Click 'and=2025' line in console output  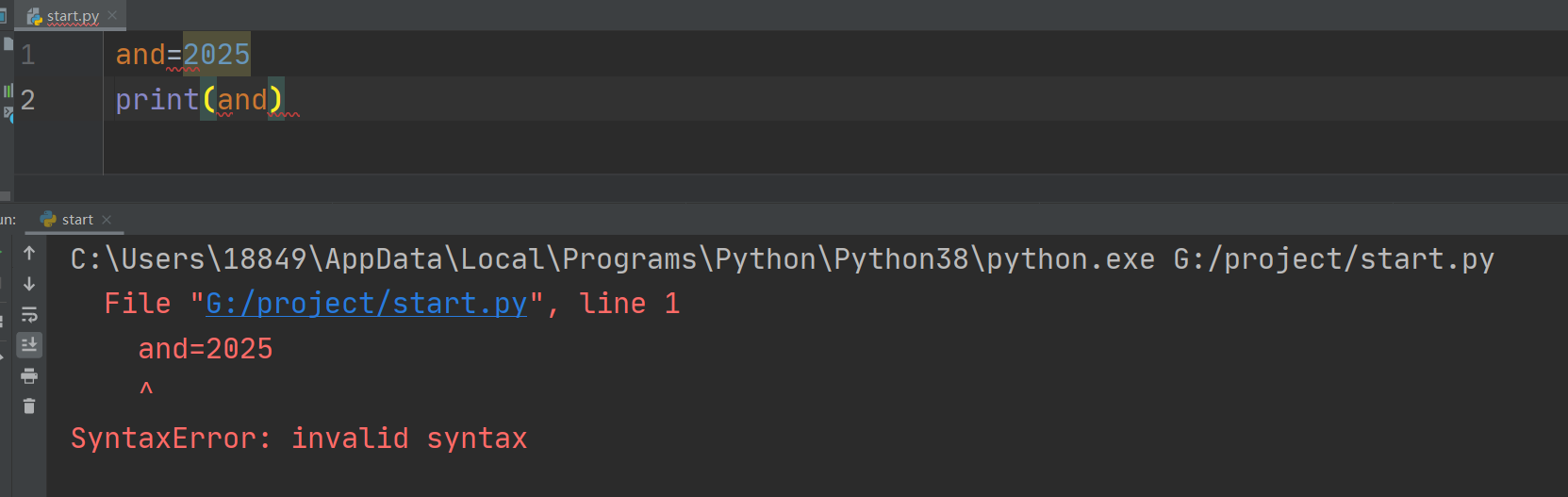click(x=206, y=349)
